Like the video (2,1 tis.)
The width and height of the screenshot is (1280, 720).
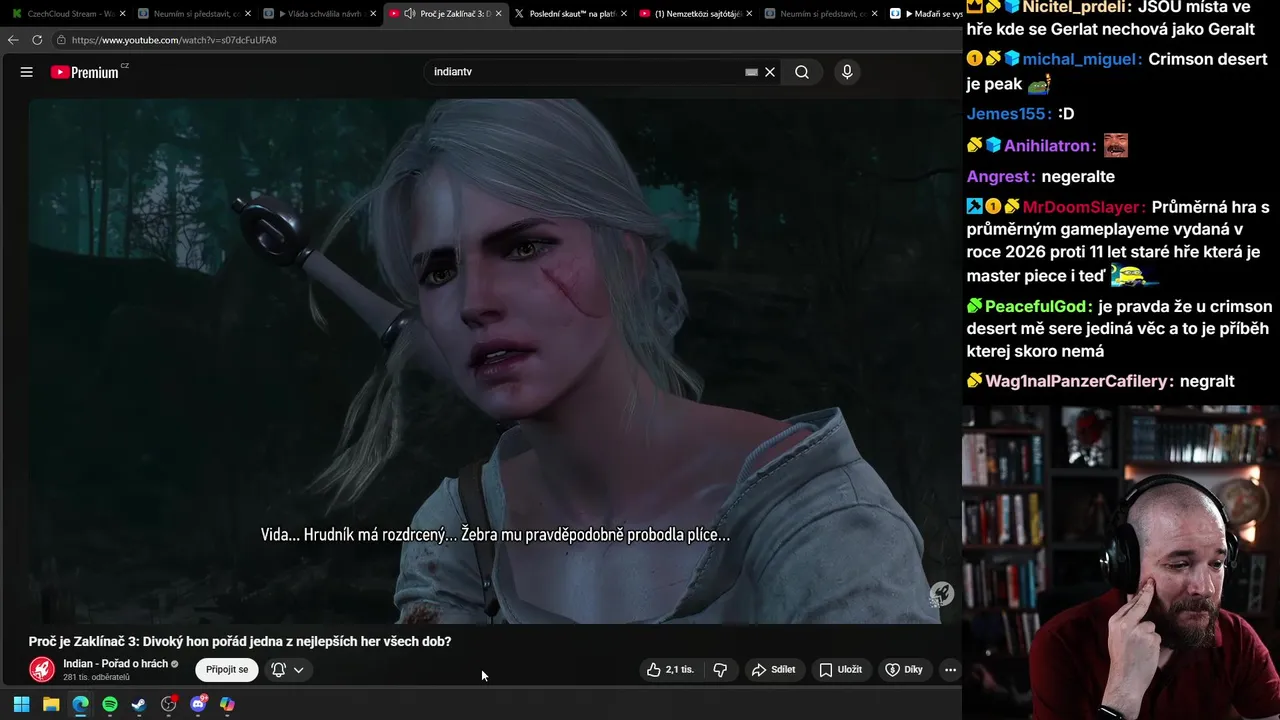click(x=670, y=670)
